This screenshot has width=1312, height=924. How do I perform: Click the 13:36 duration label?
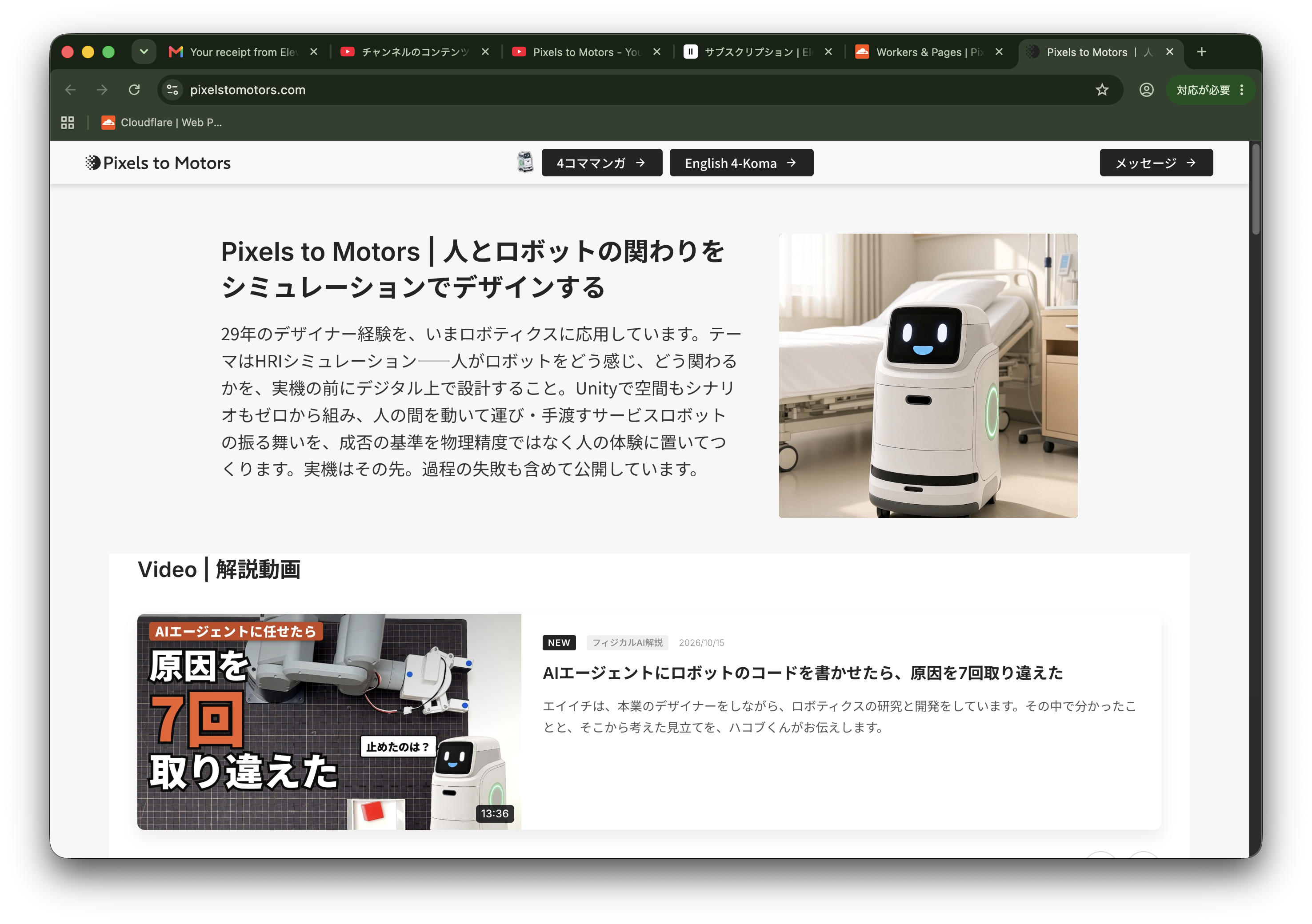pos(494,813)
